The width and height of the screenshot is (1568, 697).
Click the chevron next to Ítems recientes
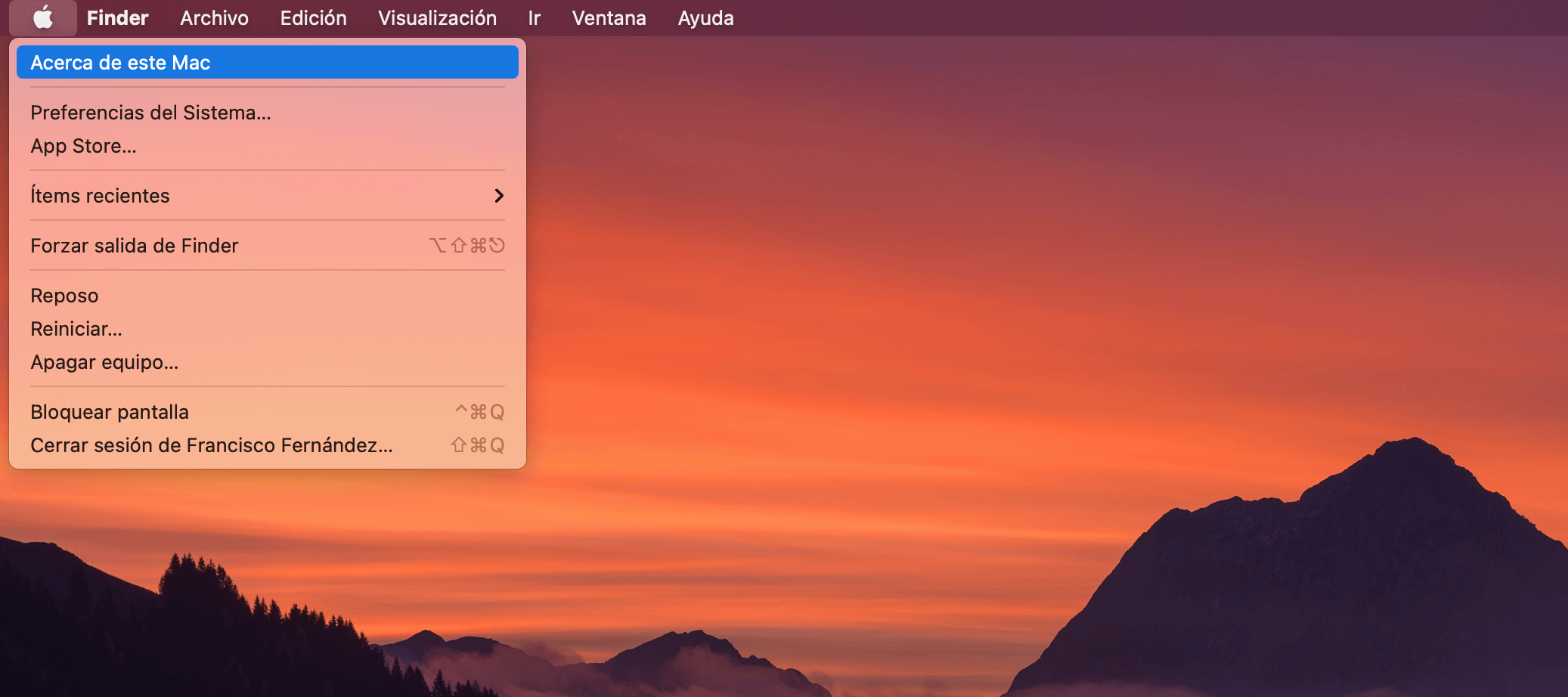(499, 195)
